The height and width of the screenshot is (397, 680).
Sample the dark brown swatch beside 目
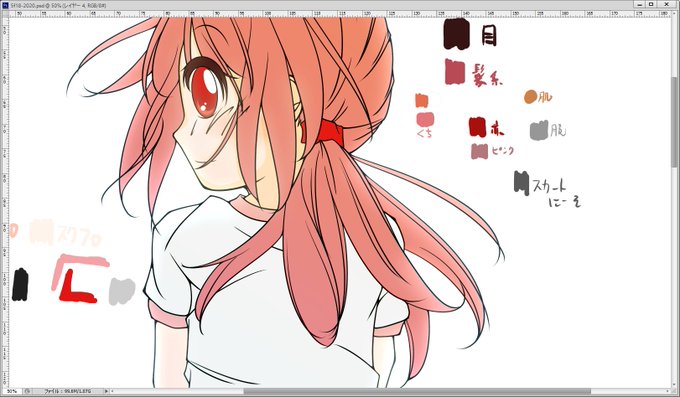[456, 34]
